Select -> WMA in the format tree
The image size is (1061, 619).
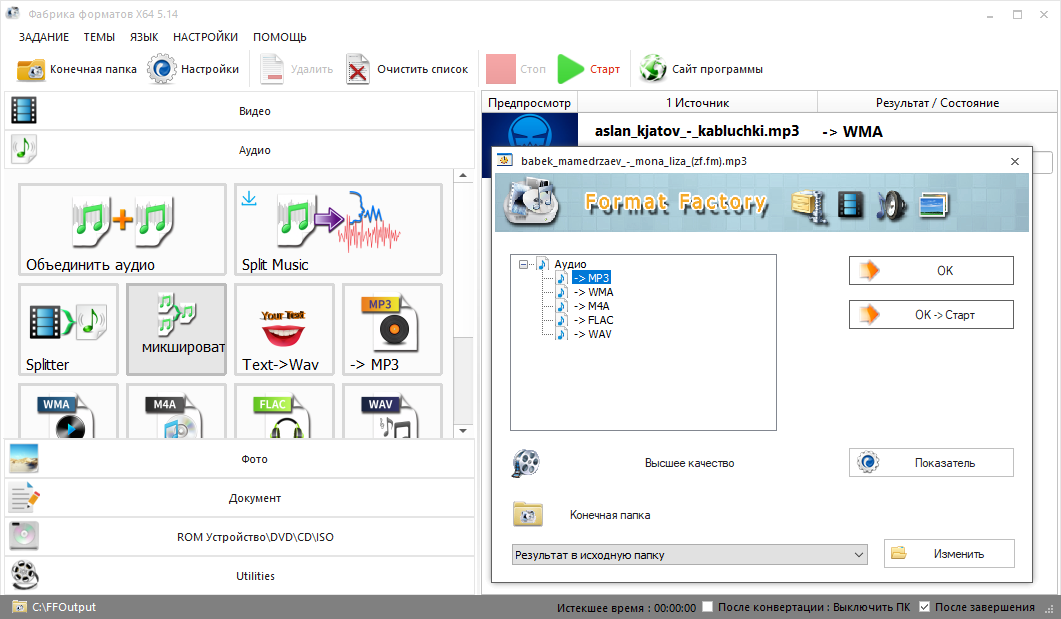click(x=593, y=292)
